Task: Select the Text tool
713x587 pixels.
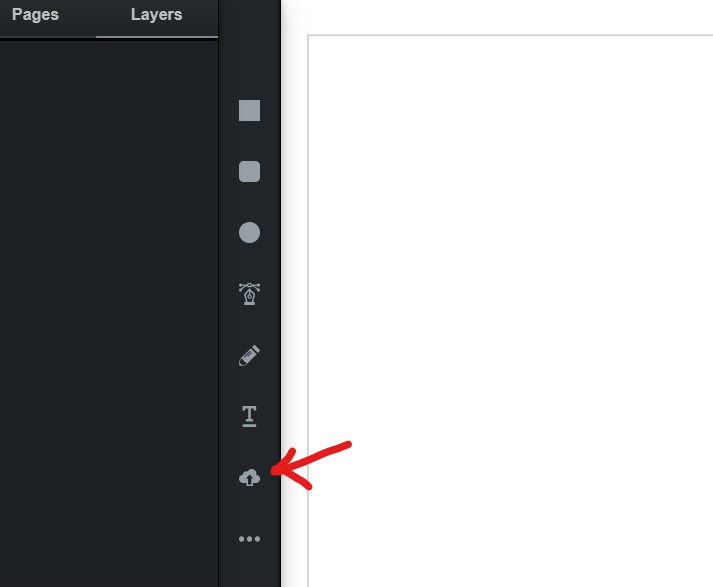Action: tap(249, 416)
